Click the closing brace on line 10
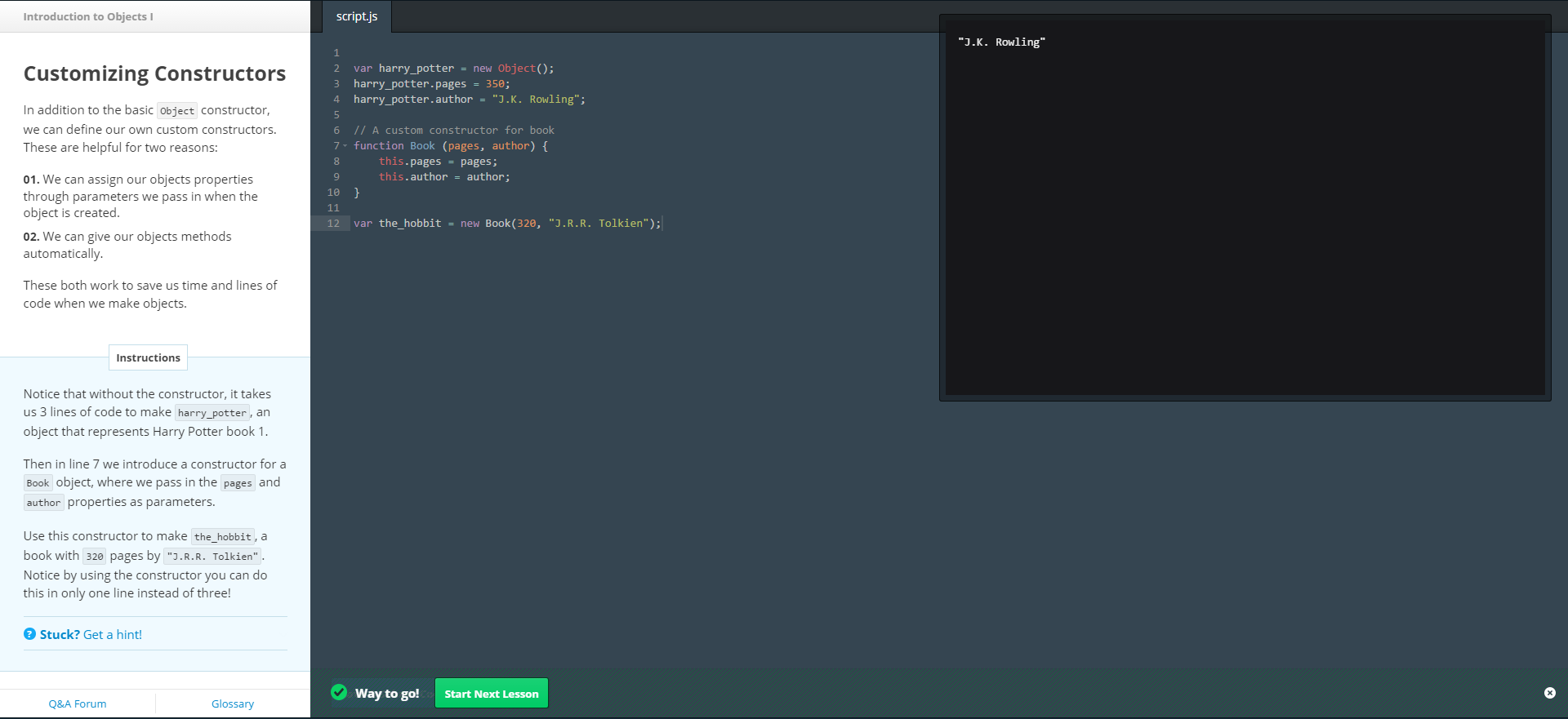Image resolution: width=1568 pixels, height=719 pixels. [x=356, y=192]
